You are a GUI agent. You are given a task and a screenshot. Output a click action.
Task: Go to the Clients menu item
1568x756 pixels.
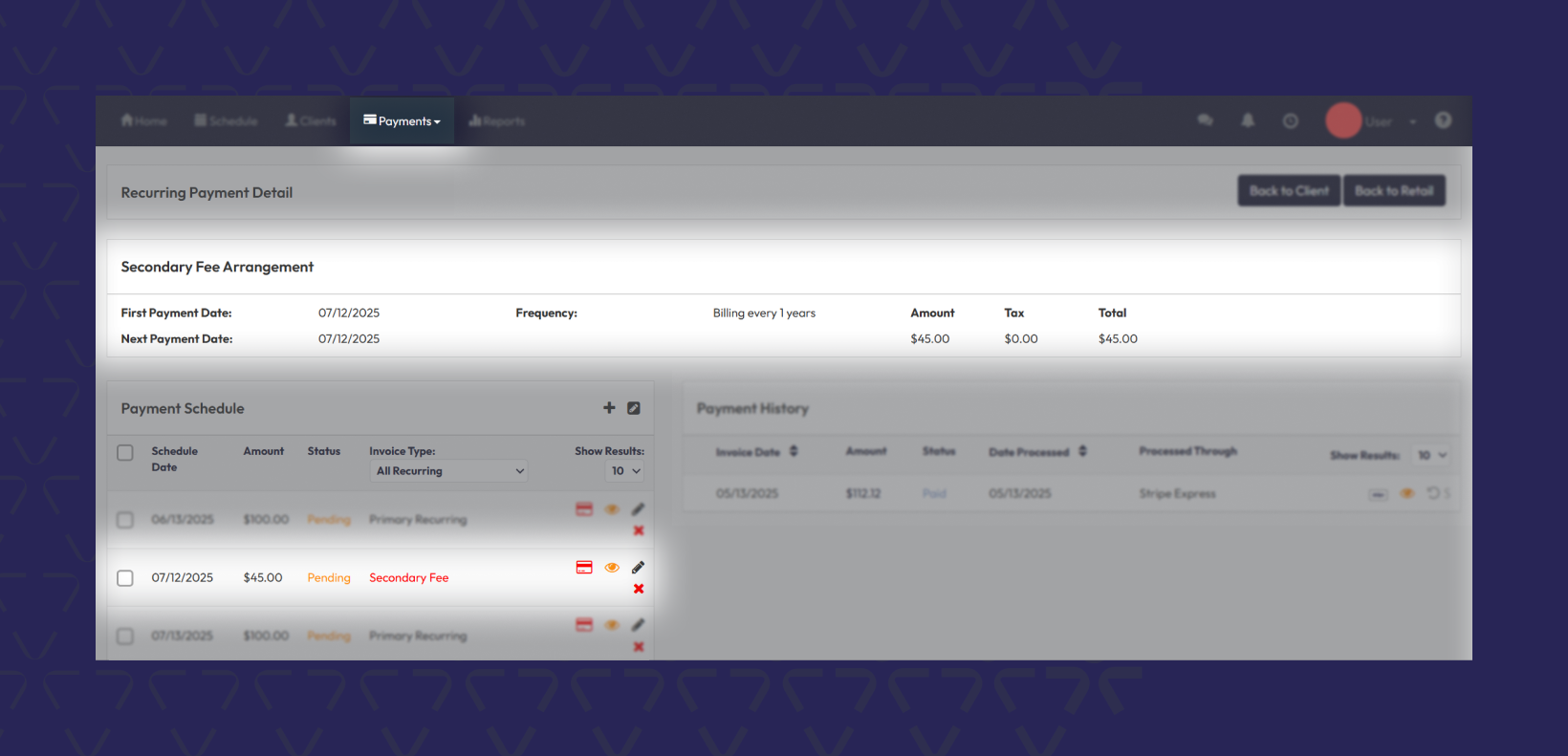tap(311, 121)
